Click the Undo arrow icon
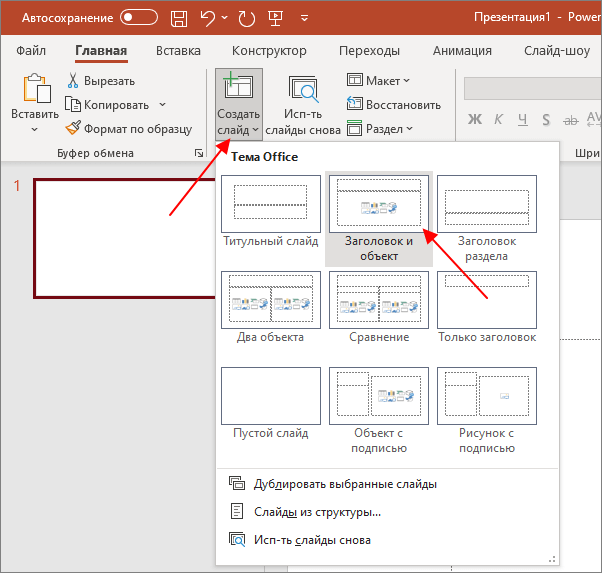 click(x=208, y=18)
